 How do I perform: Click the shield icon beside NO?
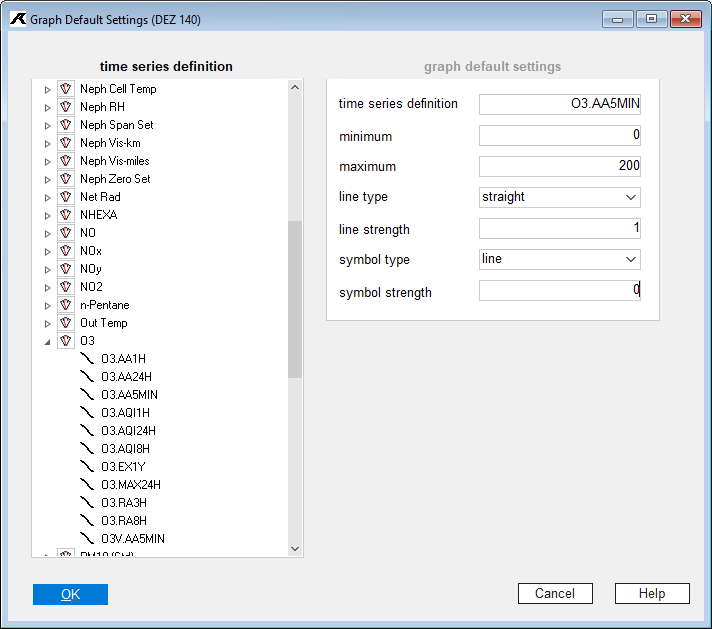point(66,233)
